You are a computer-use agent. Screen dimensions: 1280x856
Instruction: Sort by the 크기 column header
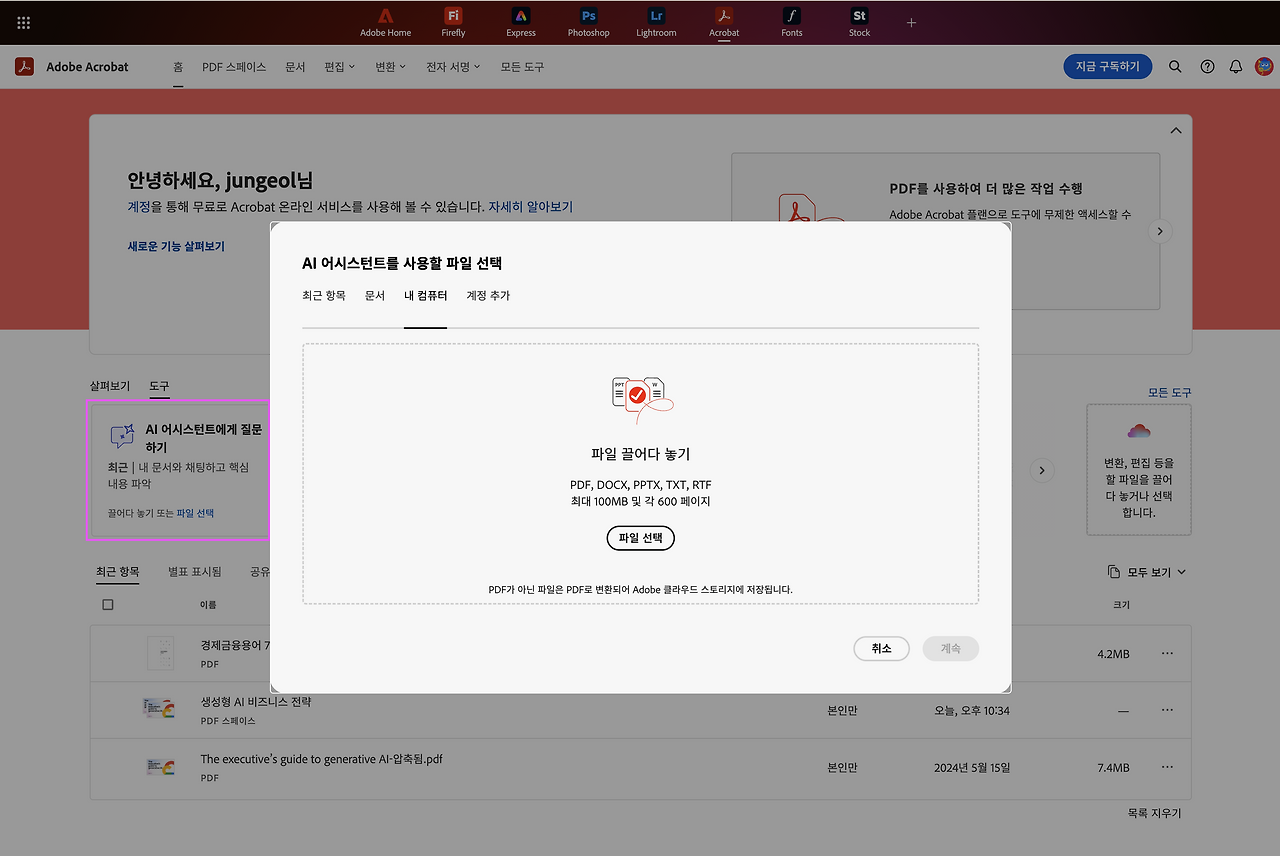[1122, 605]
